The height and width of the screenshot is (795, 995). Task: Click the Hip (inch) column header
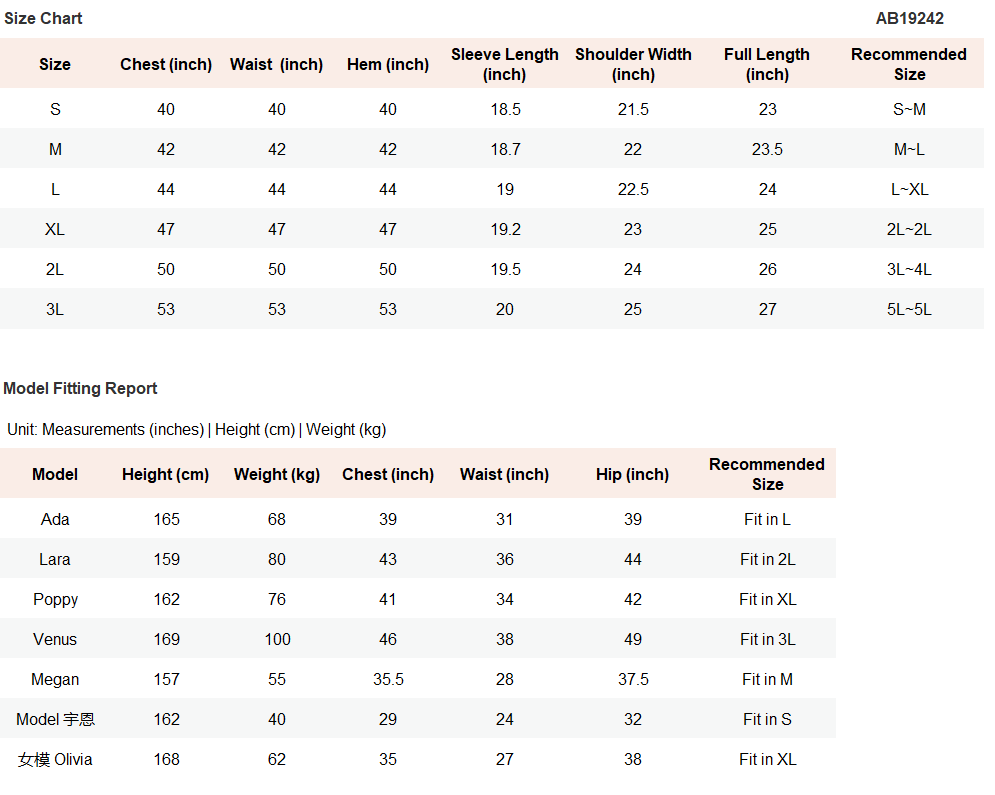coord(633,475)
